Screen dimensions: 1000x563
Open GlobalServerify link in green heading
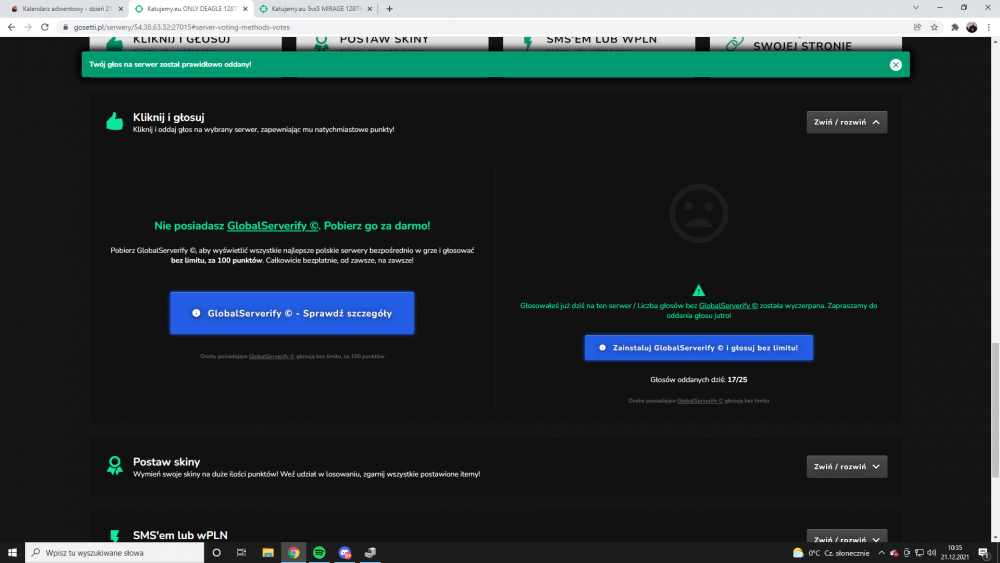coord(272,226)
